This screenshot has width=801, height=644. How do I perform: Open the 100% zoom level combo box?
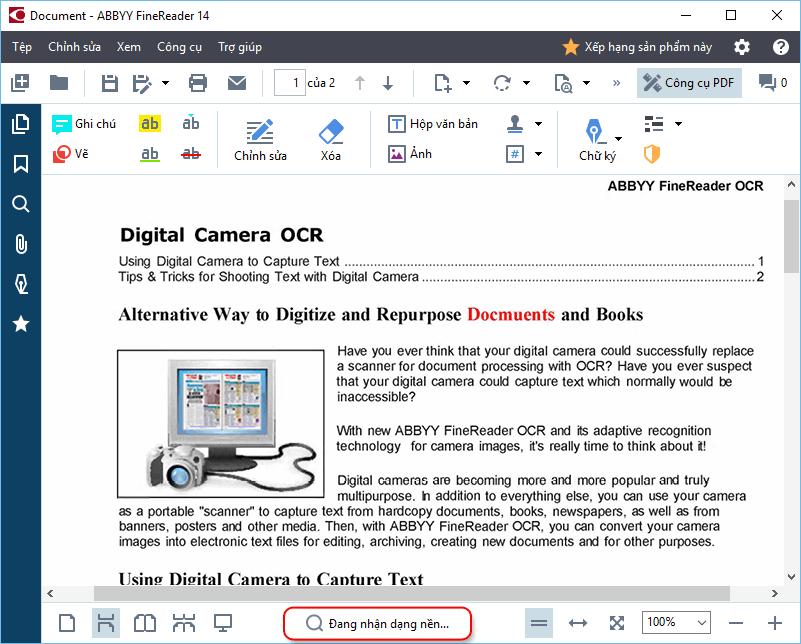point(676,623)
